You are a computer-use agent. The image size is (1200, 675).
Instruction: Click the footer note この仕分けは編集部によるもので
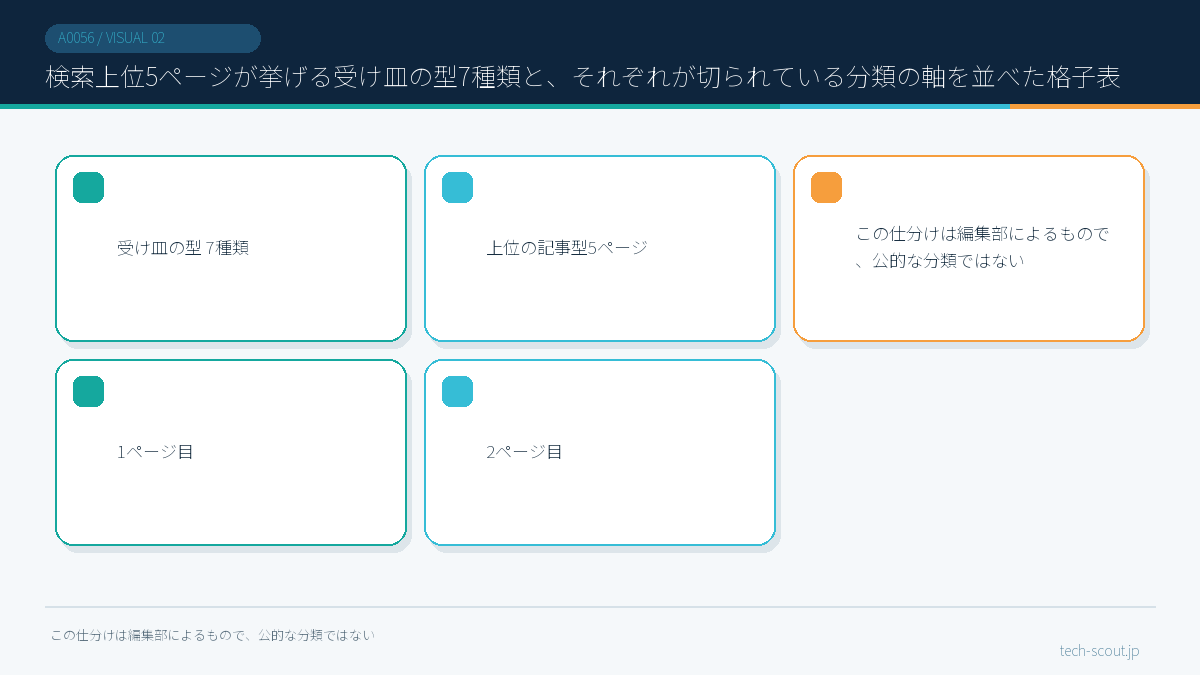coord(213,635)
